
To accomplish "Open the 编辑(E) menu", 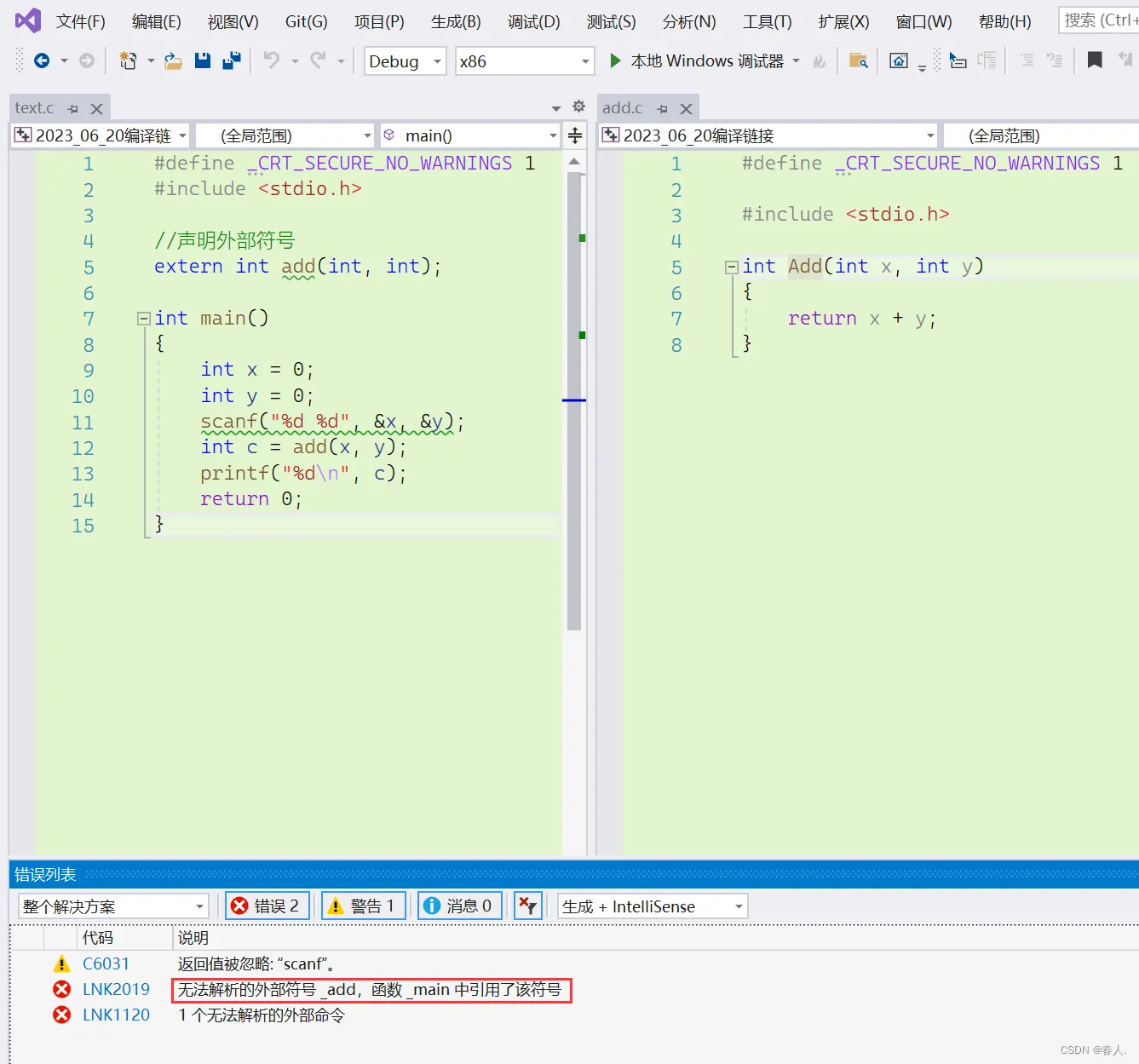I will tap(157, 21).
